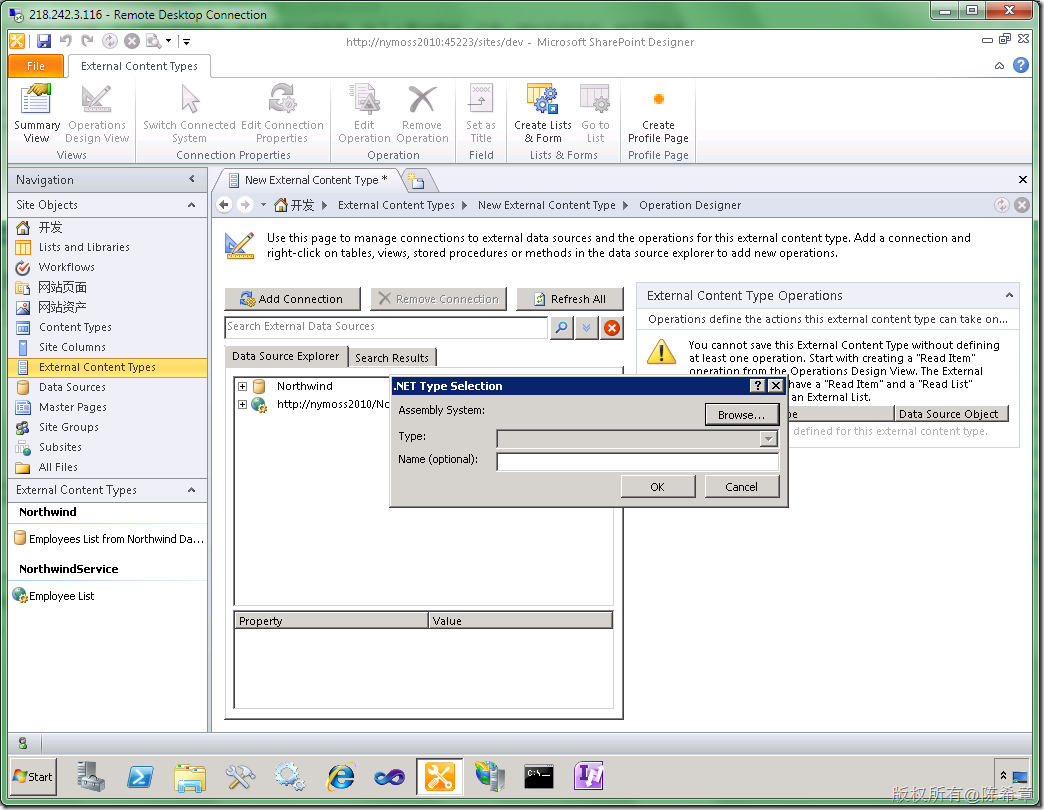Click Add Connection button
This screenshot has width=1044, height=810.
[x=292, y=299]
